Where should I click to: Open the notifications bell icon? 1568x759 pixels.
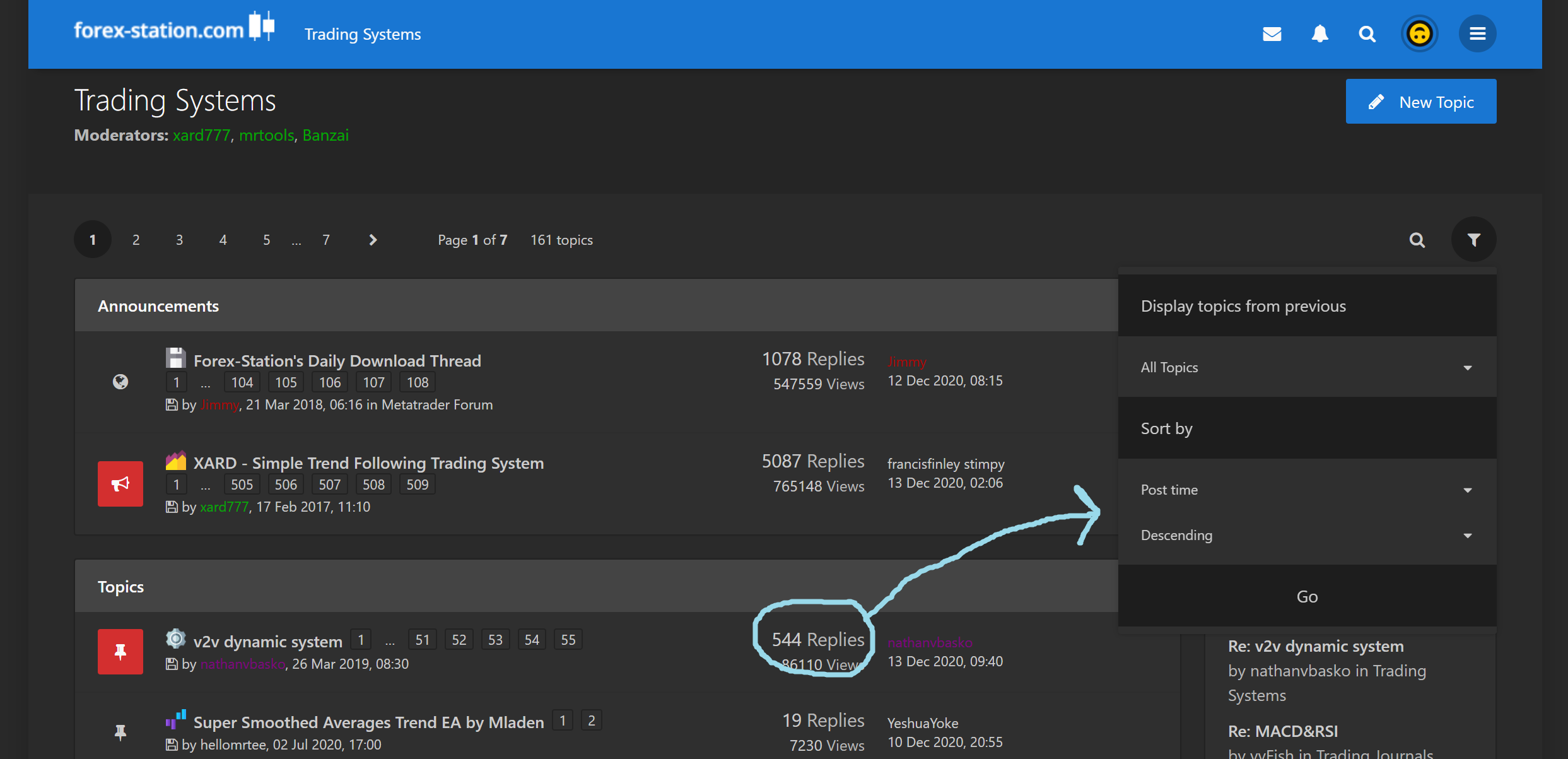point(1319,34)
